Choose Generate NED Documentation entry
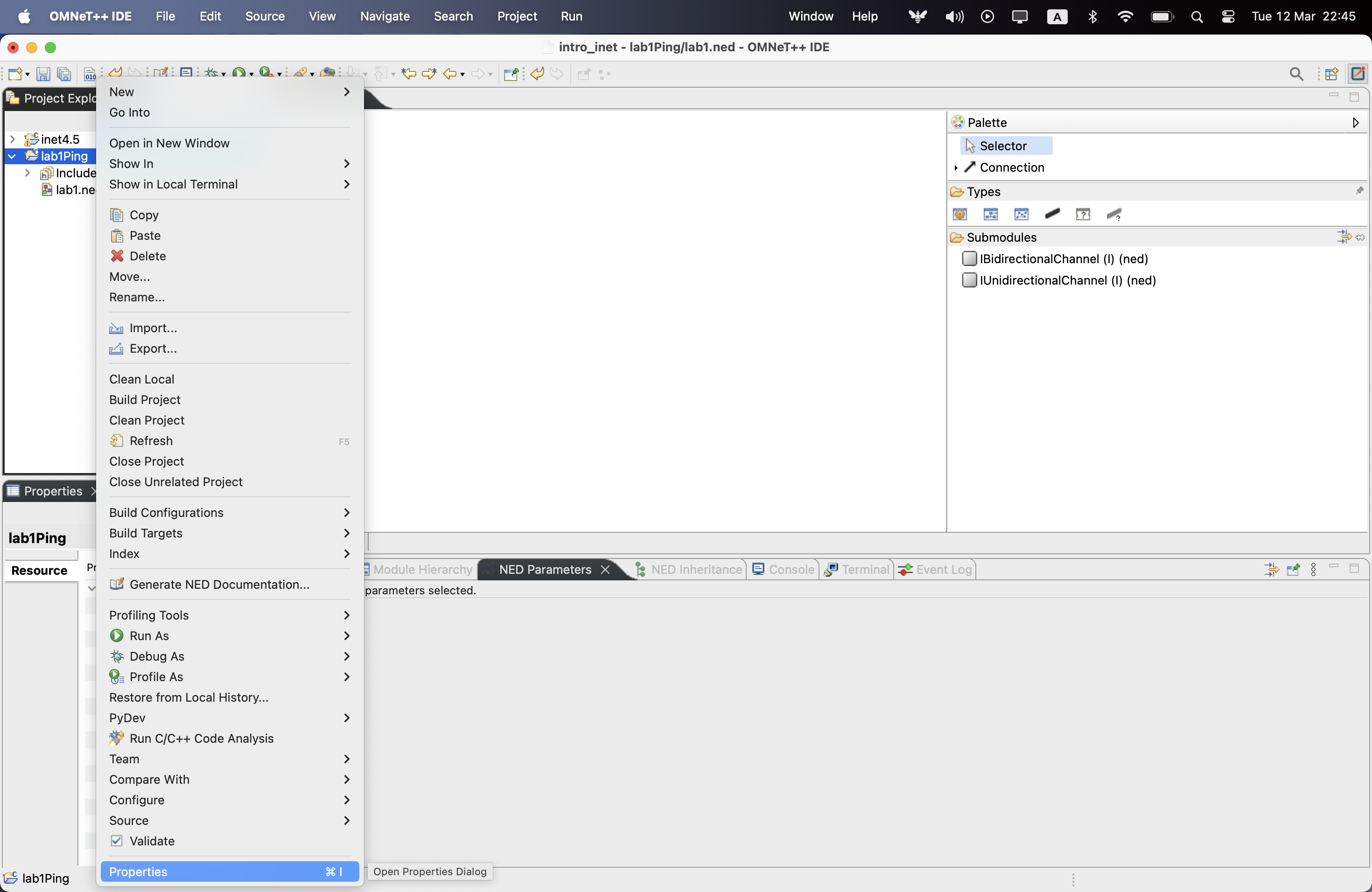 [230, 584]
